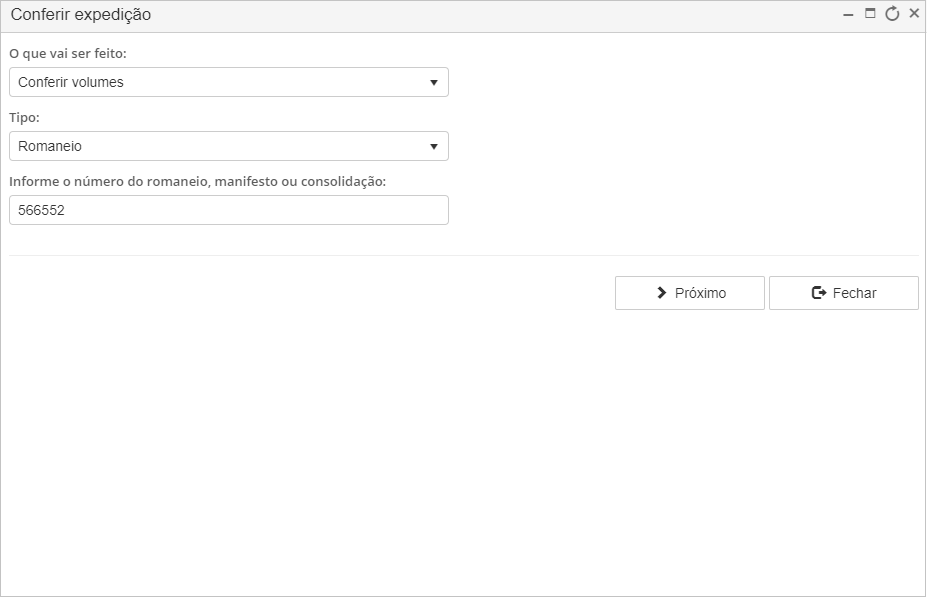Click the 'O que vai ser feito:' label
Screen dimensions: 927x599
point(68,53)
